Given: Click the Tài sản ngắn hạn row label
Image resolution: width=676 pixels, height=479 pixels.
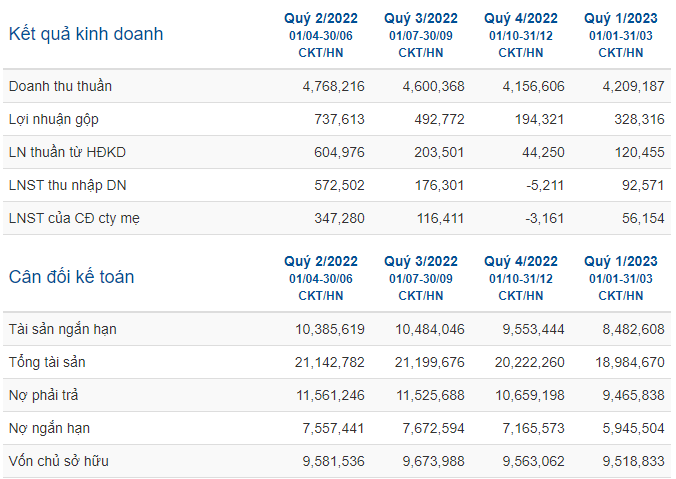Looking at the screenshot, I should (63, 329).
